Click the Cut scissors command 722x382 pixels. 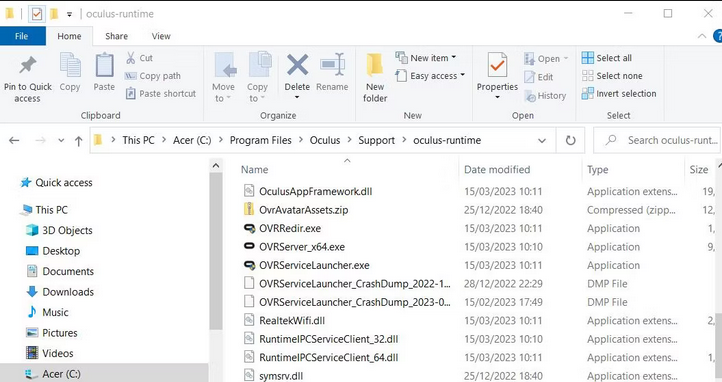point(140,58)
